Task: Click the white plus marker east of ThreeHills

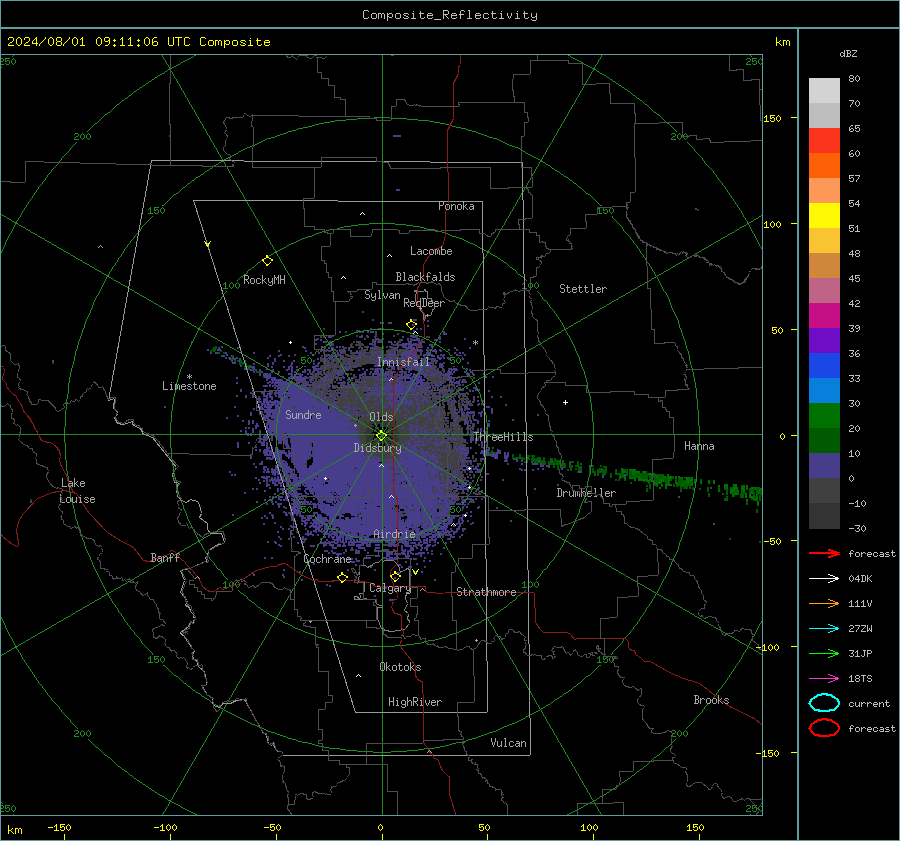Action: tap(565, 402)
